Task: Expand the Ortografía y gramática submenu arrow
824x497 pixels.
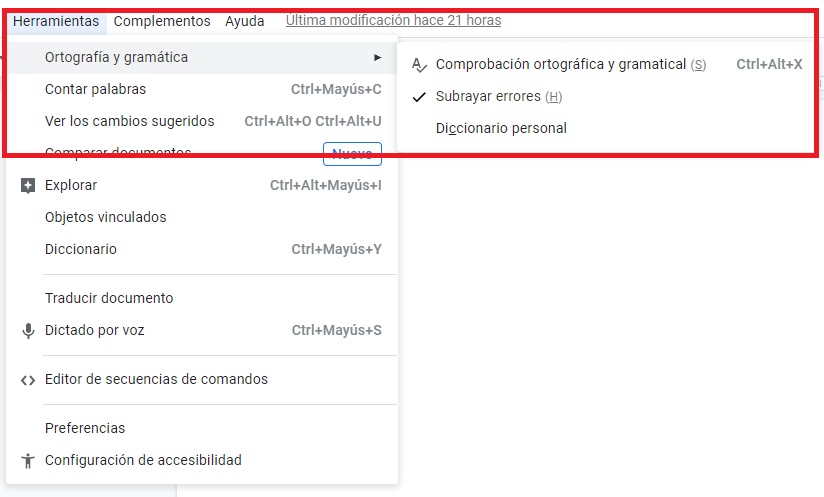Action: click(377, 58)
